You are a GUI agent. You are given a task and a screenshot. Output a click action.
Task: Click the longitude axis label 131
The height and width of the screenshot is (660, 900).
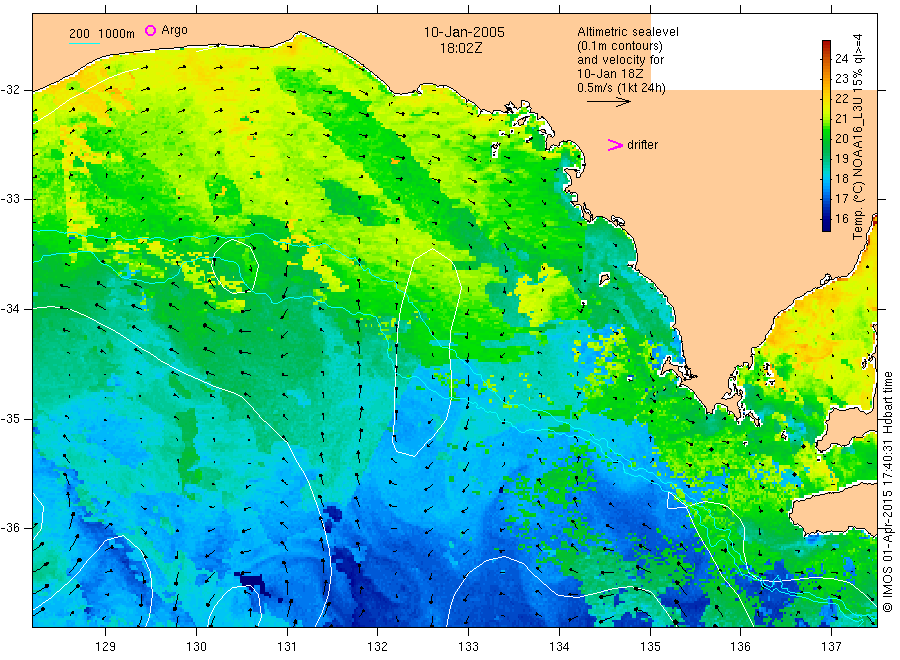[x=287, y=647]
